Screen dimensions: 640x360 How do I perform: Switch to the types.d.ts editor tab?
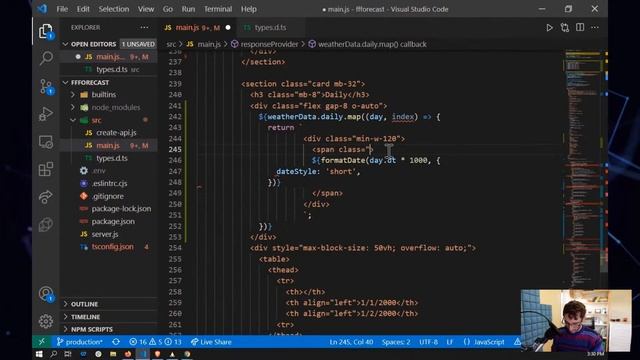[x=270, y=28]
